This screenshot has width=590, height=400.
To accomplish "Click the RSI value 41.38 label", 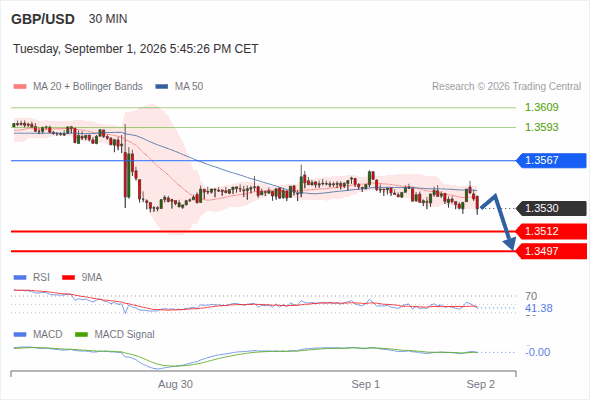I will coord(539,308).
